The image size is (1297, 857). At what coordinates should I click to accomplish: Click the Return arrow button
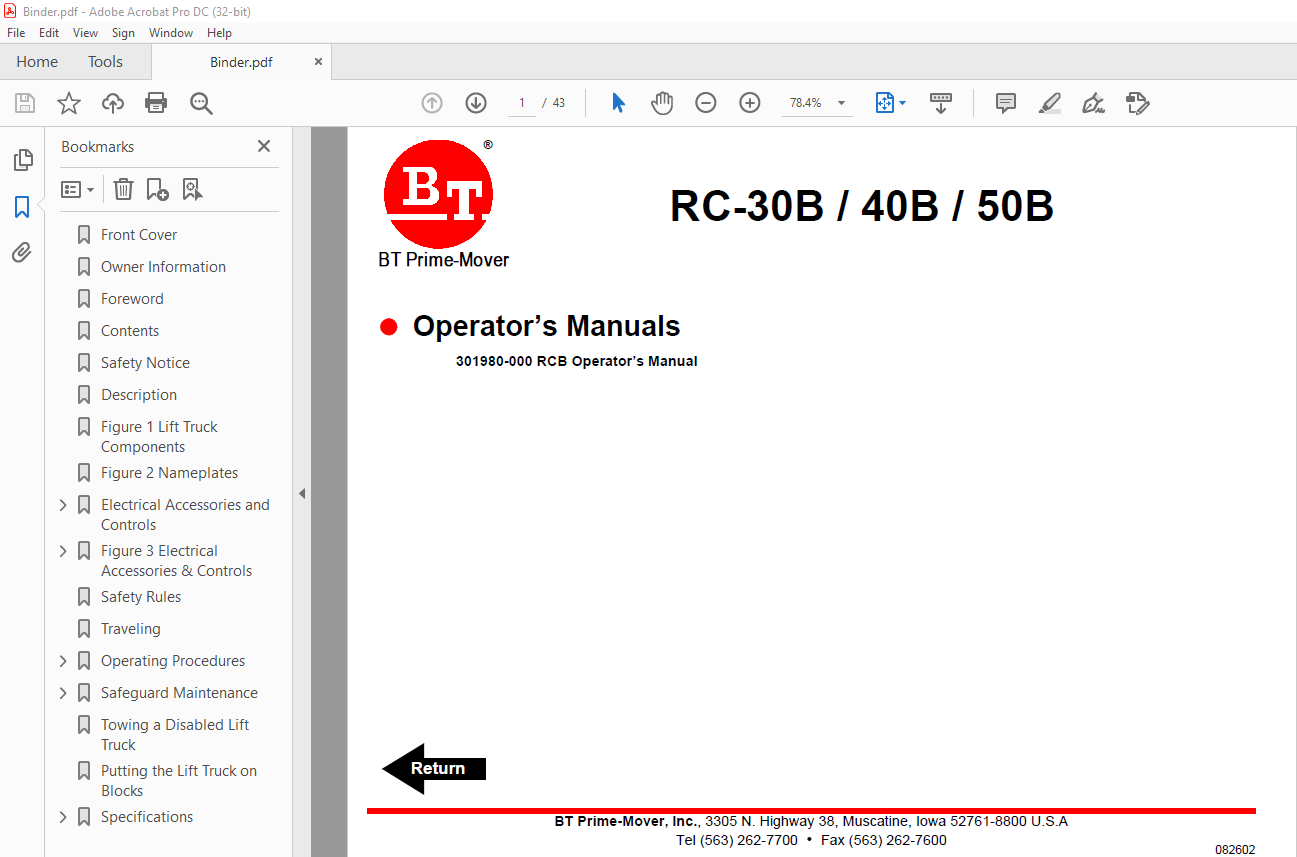coord(434,768)
